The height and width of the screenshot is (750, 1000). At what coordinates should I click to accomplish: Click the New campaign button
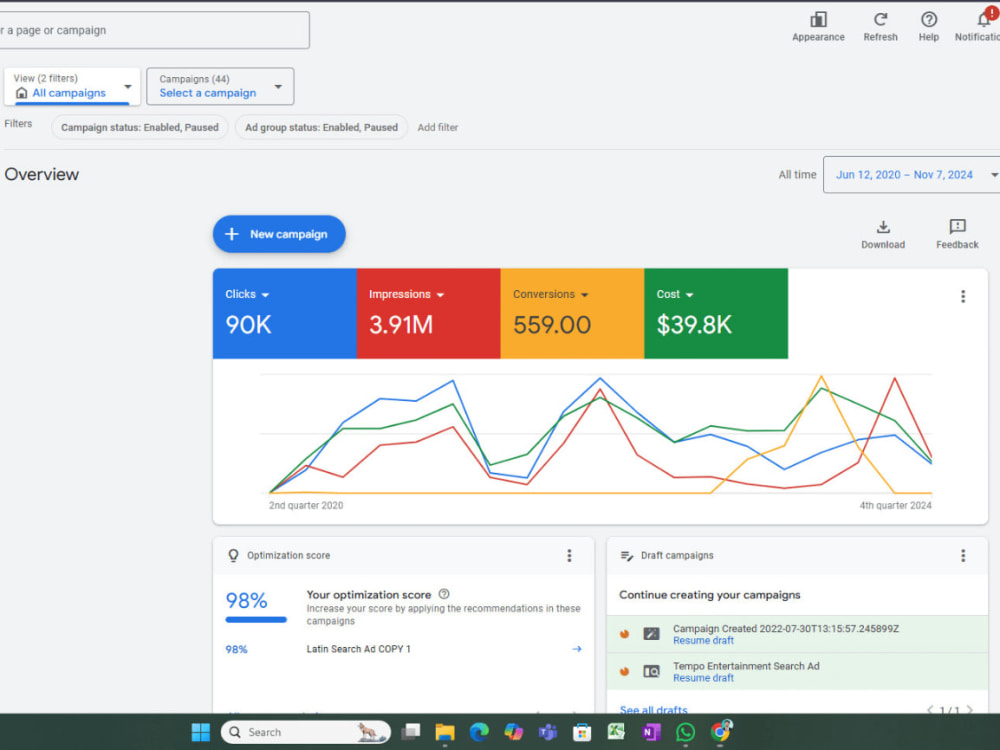pos(279,234)
